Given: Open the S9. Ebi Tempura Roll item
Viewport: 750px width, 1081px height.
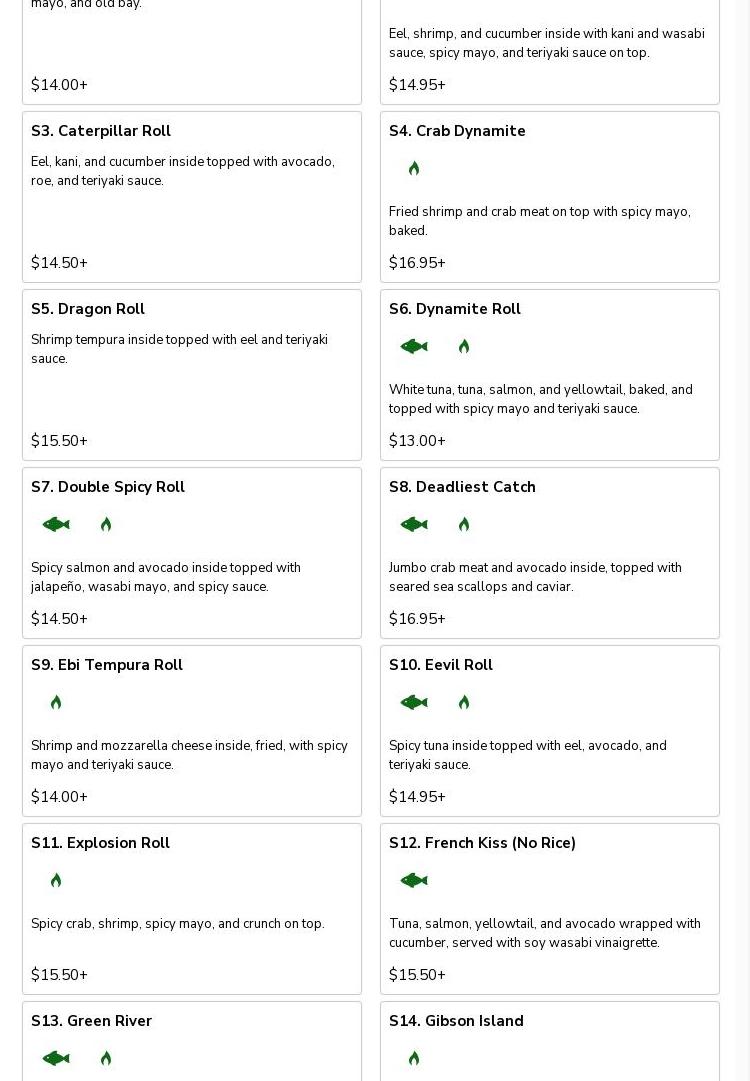Looking at the screenshot, I should tap(107, 665).
